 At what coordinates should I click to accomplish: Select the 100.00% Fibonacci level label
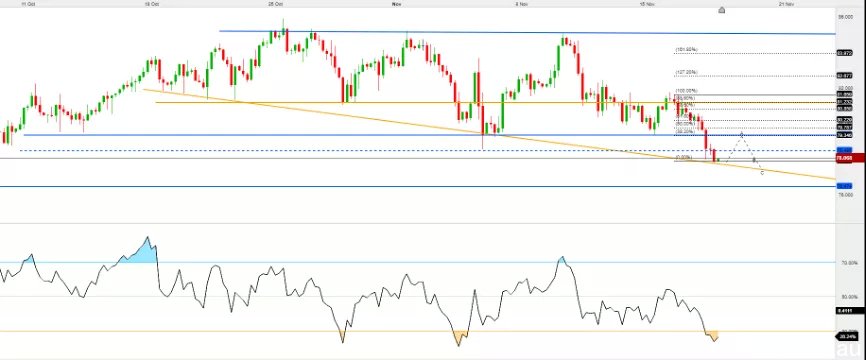(x=687, y=91)
